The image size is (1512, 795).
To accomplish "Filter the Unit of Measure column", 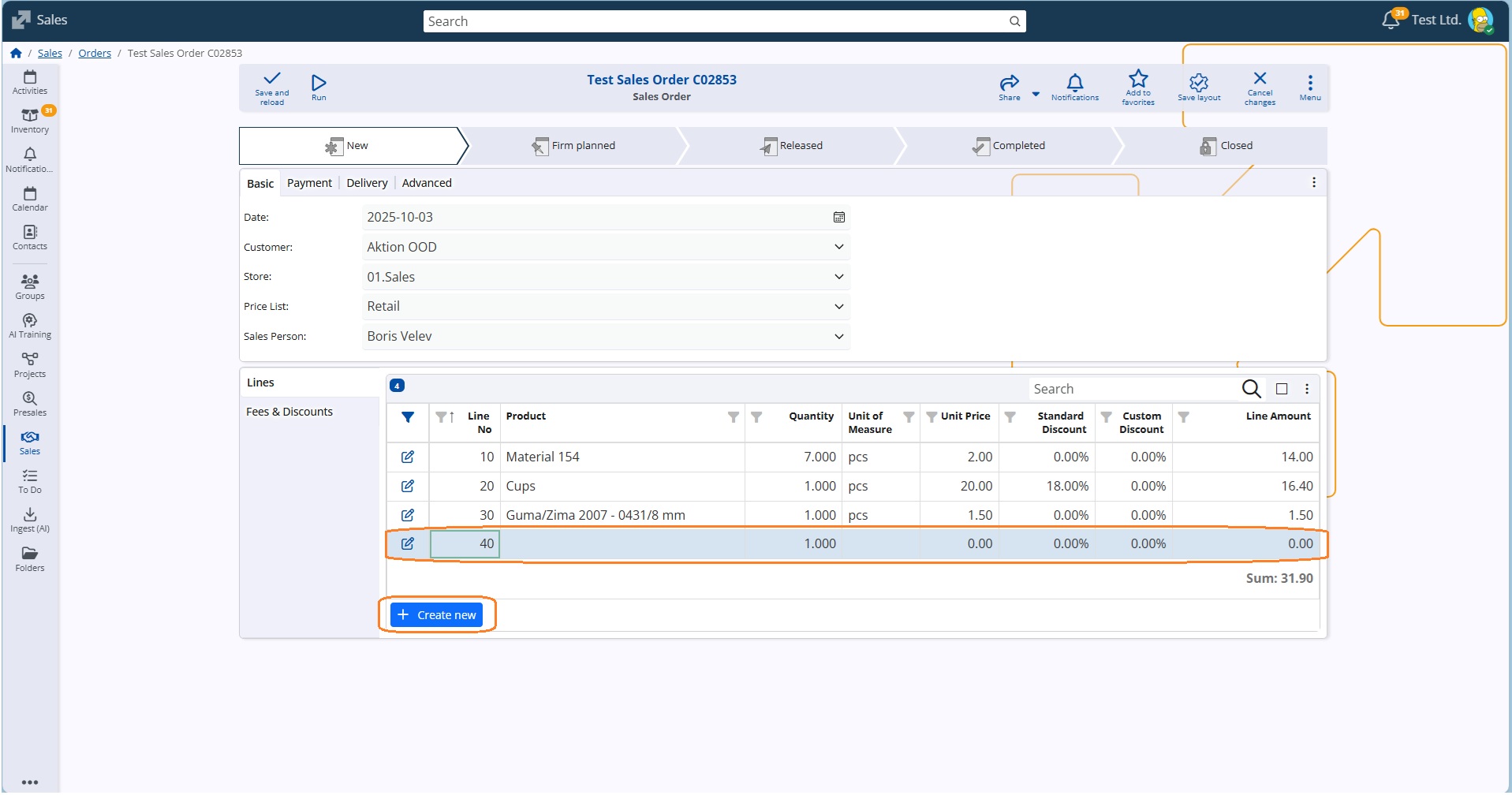I will [x=909, y=416].
